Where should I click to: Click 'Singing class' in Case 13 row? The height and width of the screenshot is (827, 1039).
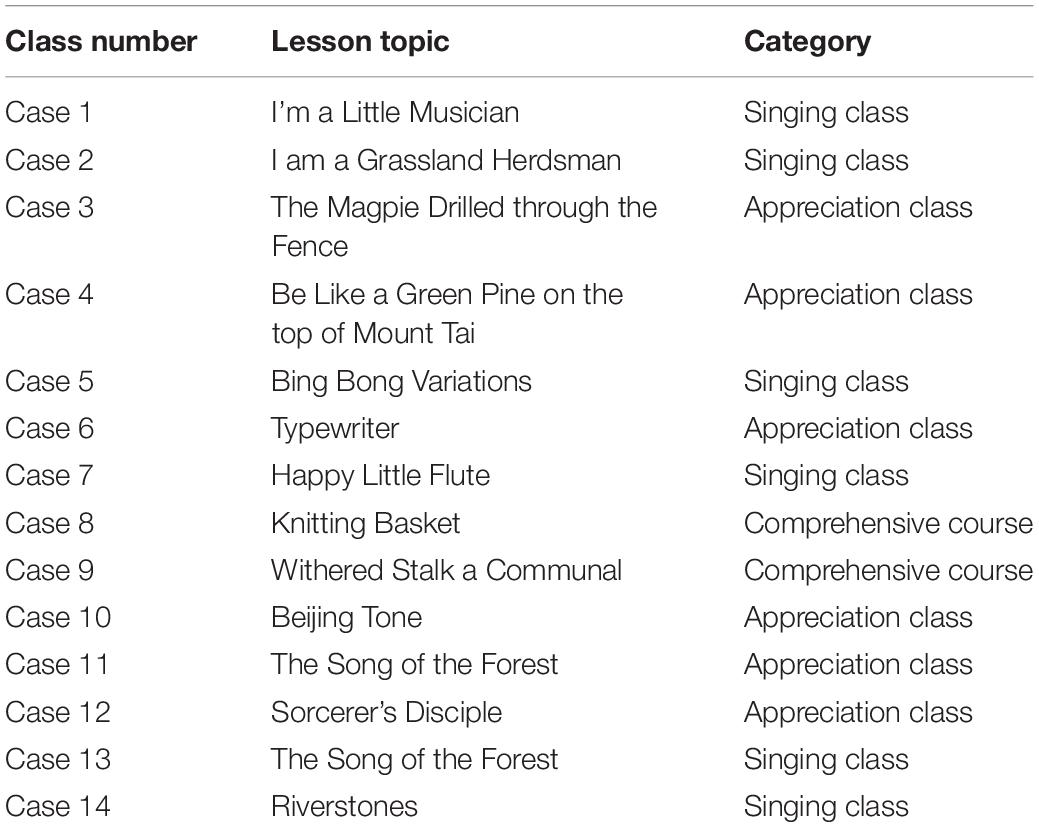pyautogui.click(x=826, y=761)
